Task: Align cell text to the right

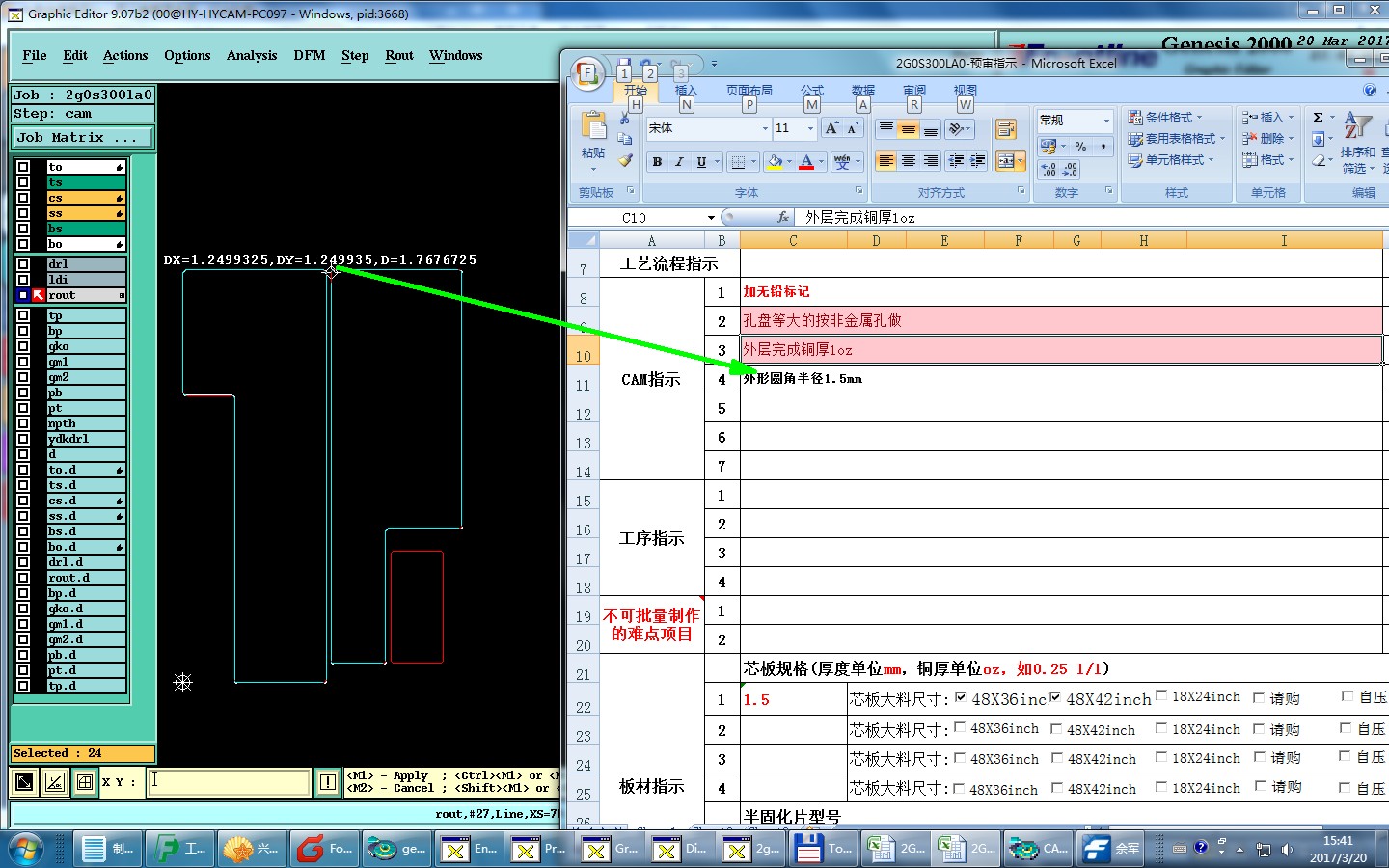Action: pos(931,161)
